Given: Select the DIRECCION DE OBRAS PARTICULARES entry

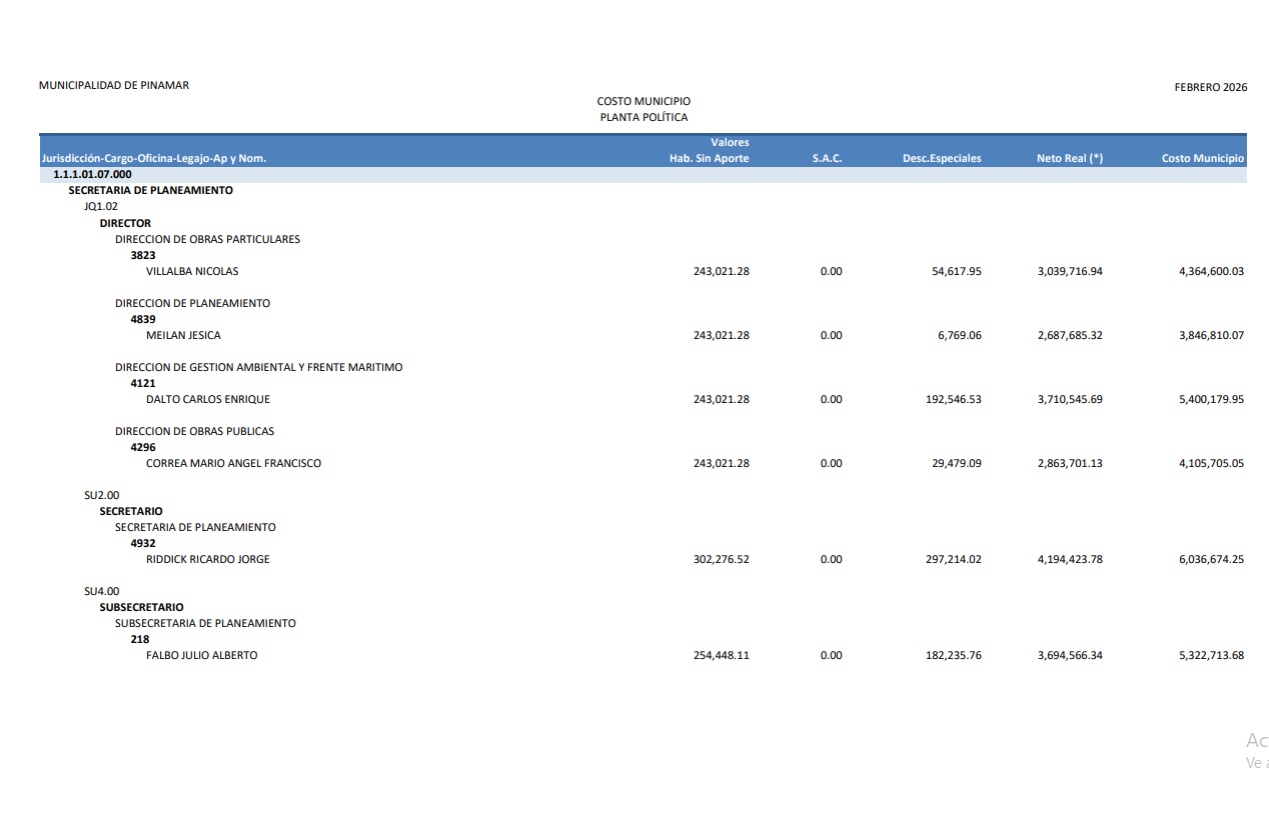Looking at the screenshot, I should (x=207, y=239).
